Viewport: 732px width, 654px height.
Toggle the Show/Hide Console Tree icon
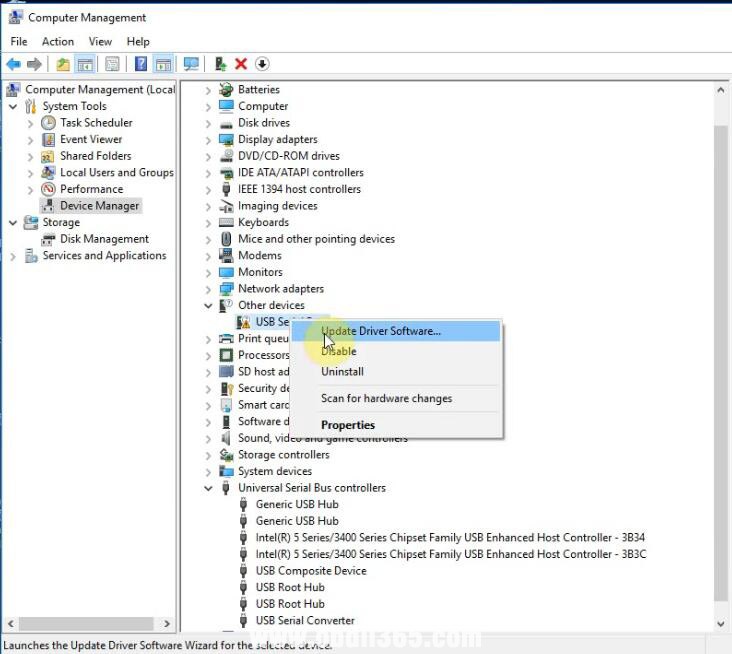[x=85, y=64]
